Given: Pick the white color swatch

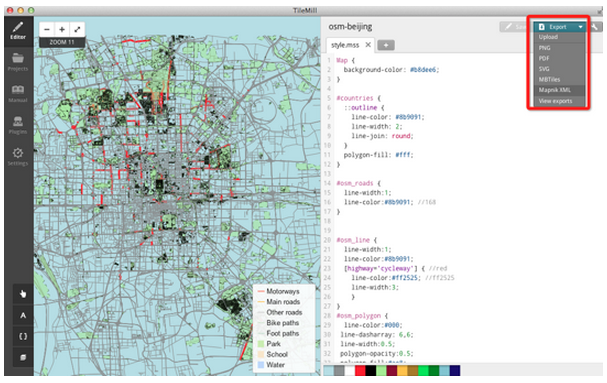Looking at the screenshot, I should 350,371.
